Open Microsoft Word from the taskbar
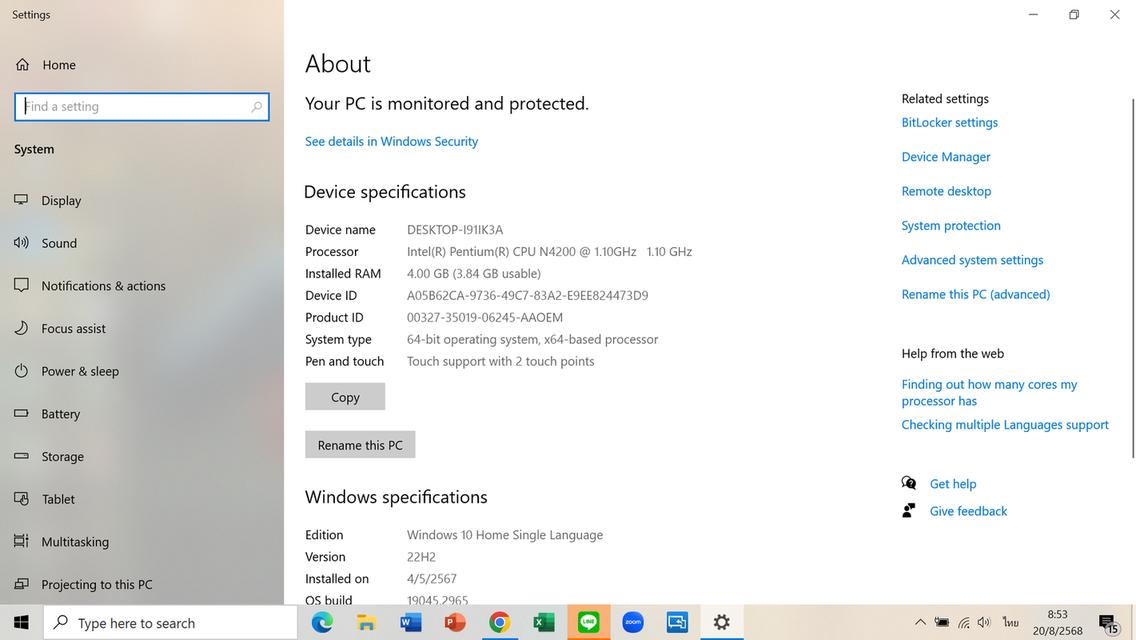The image size is (1136, 640). [x=411, y=623]
